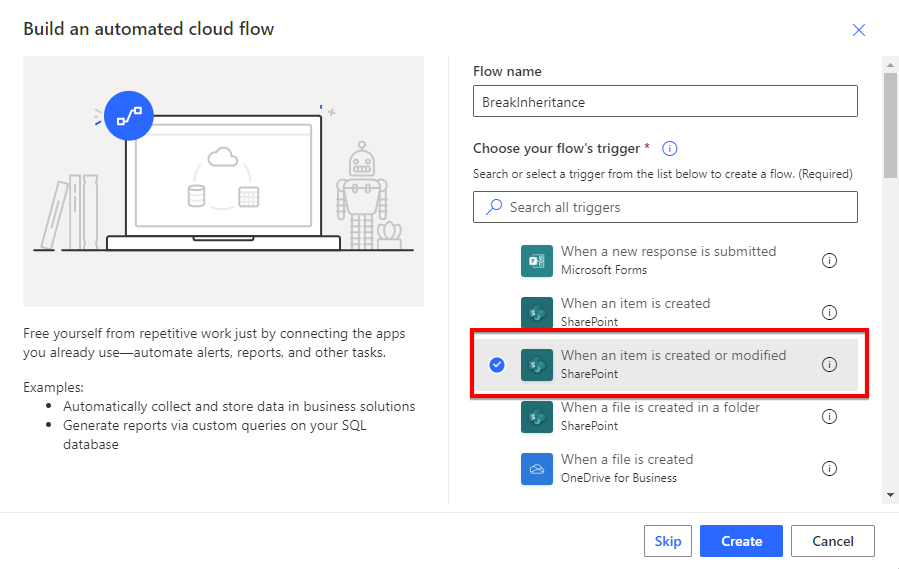This screenshot has width=899, height=569.
Task: Show info for item created or modified trigger
Action: pos(829,365)
